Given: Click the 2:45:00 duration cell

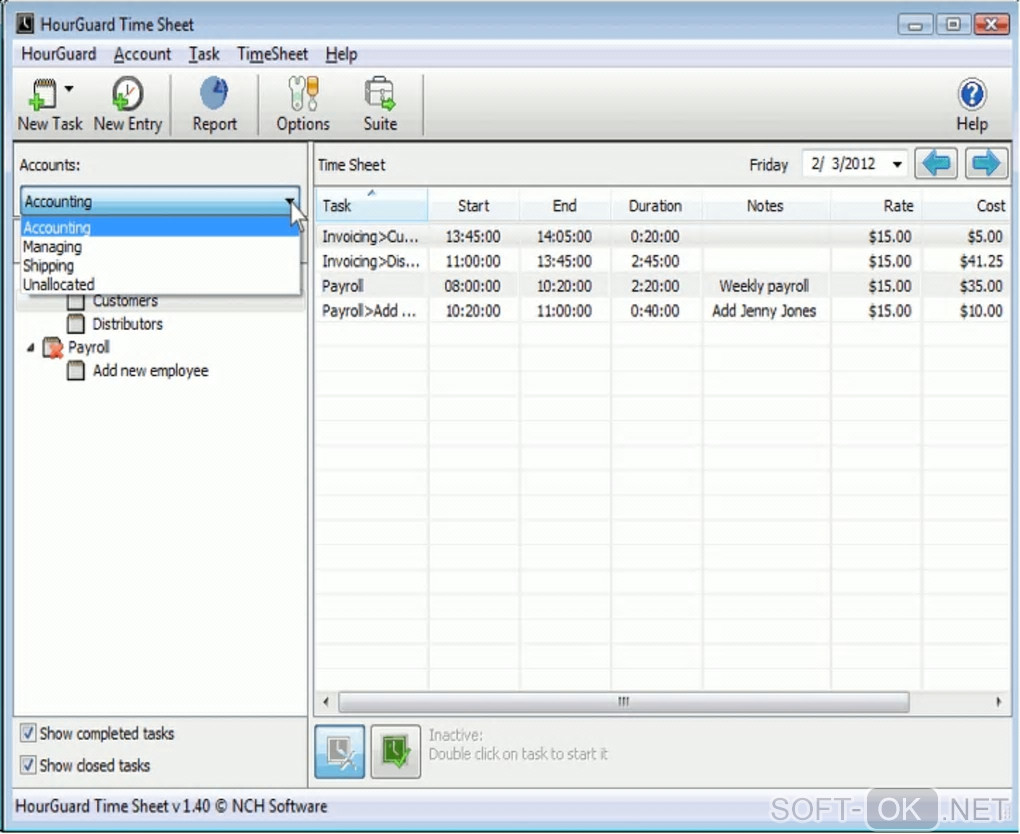Looking at the screenshot, I should point(655,261).
